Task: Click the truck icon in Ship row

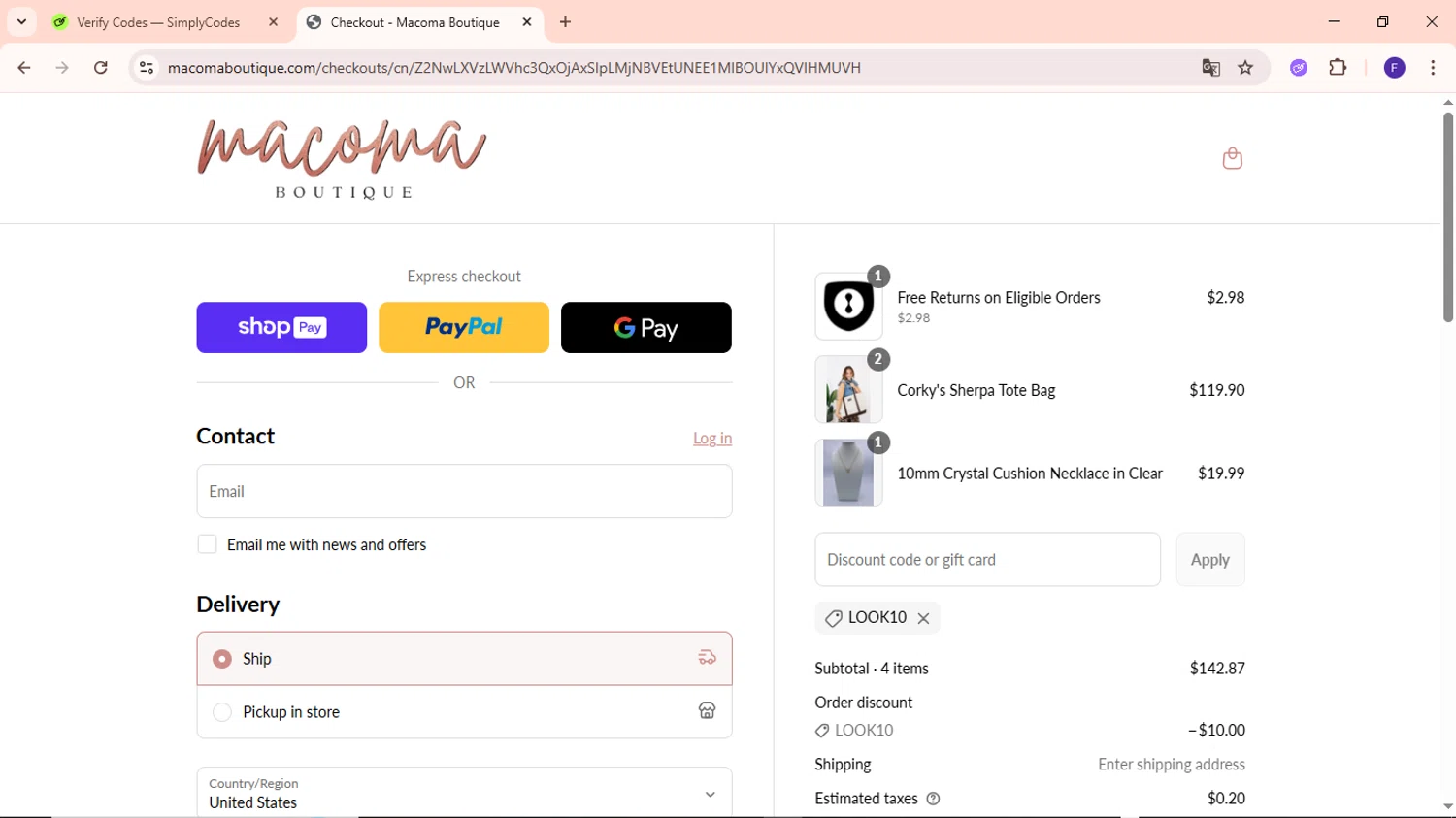Action: tap(707, 658)
